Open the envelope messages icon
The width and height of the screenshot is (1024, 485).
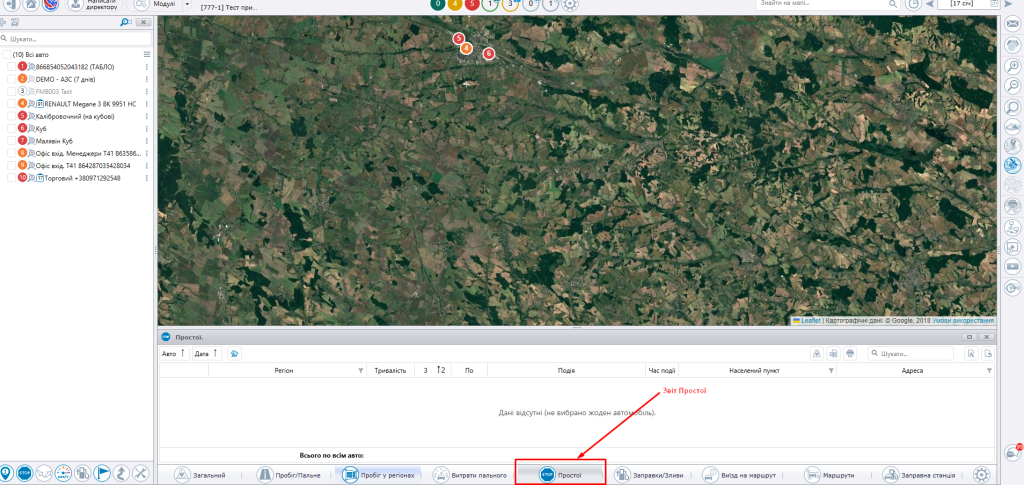click(x=1012, y=25)
